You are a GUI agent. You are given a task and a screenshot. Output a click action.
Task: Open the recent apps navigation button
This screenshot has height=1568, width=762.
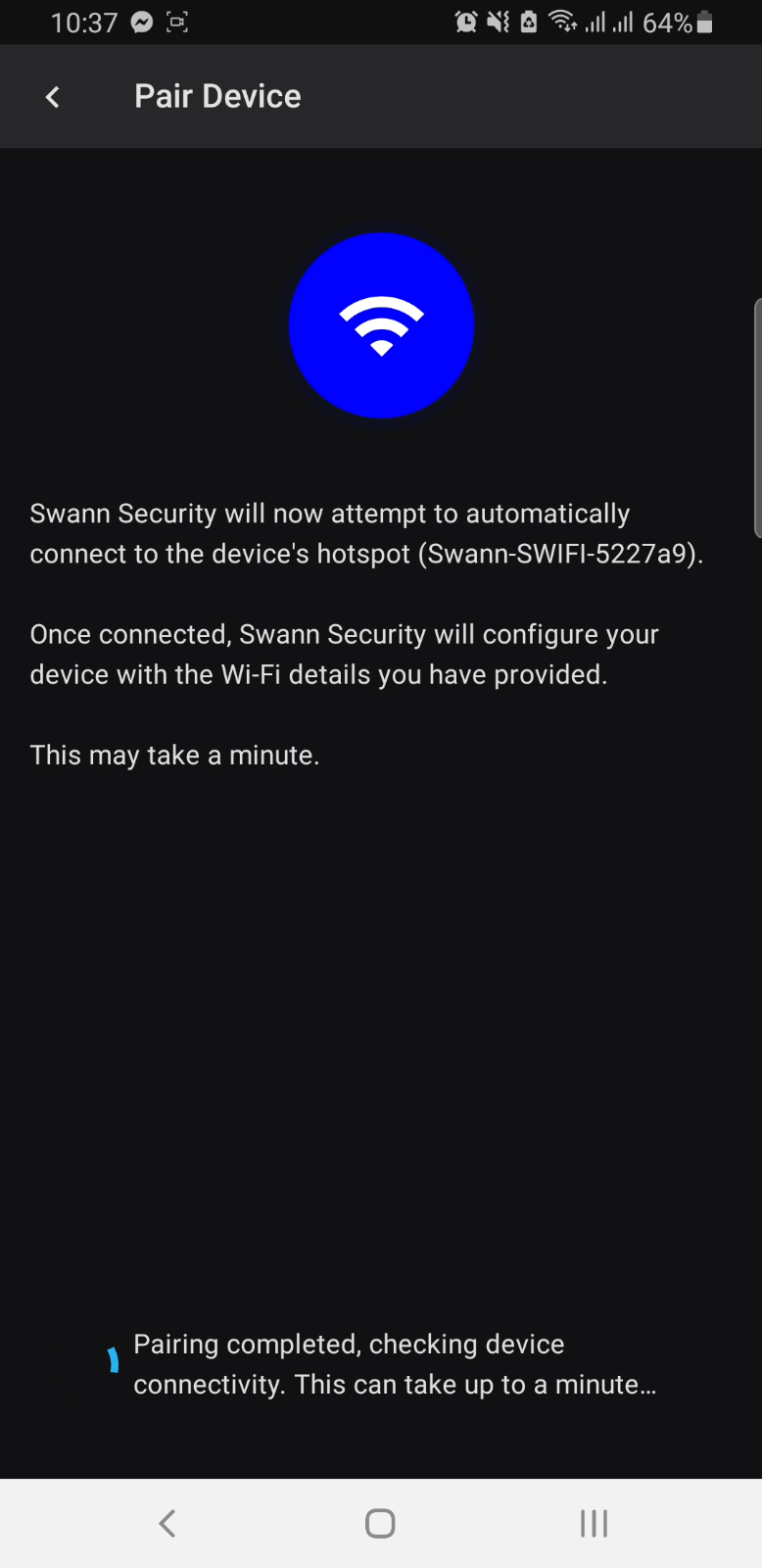[594, 1523]
